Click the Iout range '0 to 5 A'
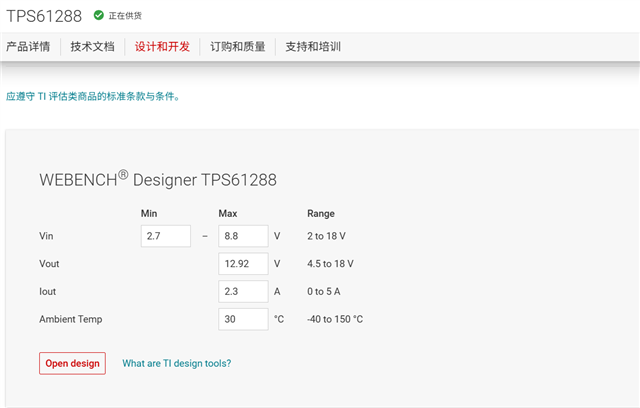Screen dimensions: 640x408 (x=324, y=291)
